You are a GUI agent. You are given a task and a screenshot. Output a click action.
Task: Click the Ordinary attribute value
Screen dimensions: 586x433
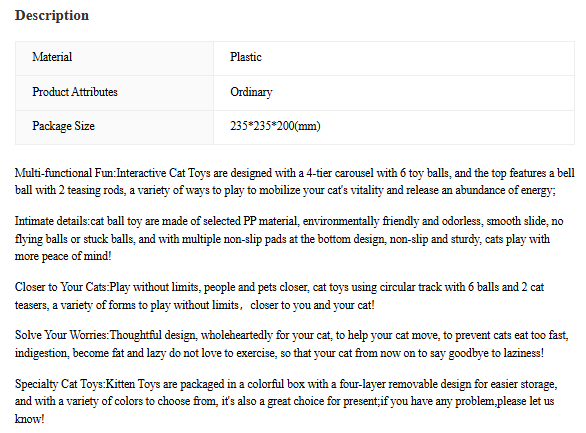point(251,92)
